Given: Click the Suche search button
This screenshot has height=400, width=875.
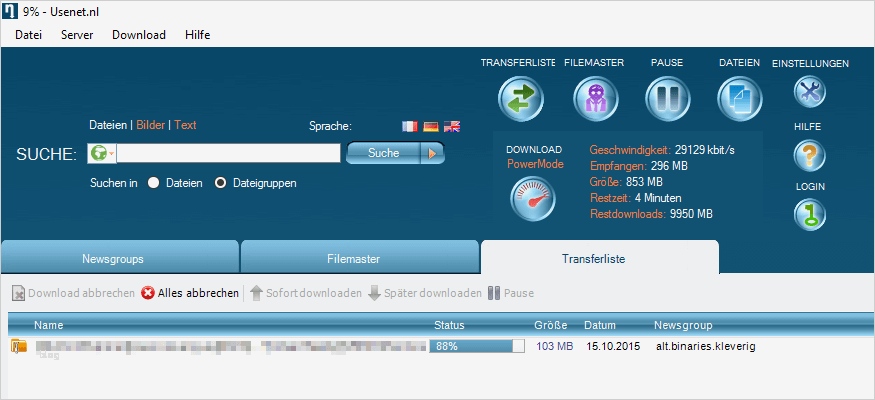Looking at the screenshot, I should coord(383,153).
